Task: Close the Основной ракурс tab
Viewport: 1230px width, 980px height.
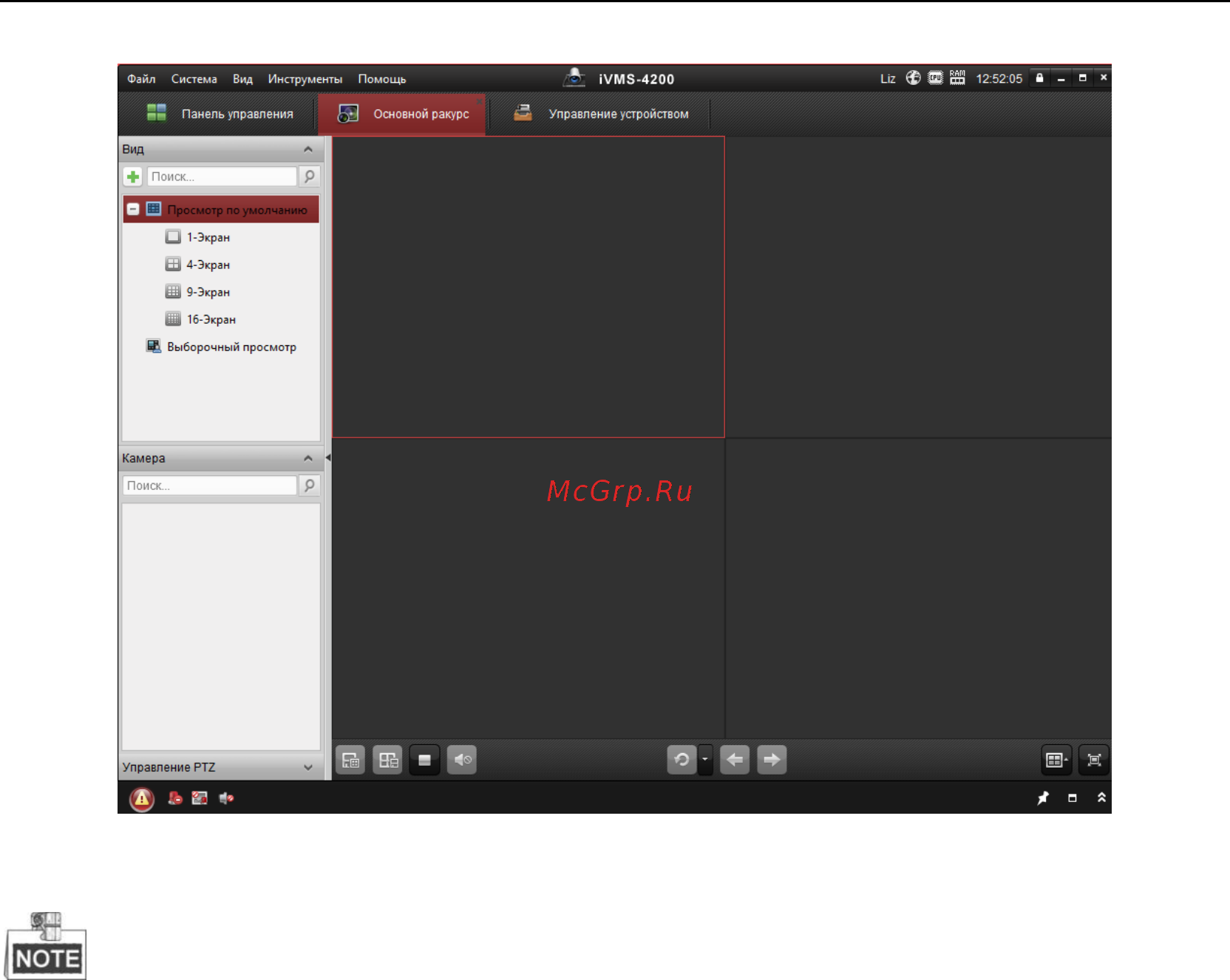Action: click(x=480, y=101)
